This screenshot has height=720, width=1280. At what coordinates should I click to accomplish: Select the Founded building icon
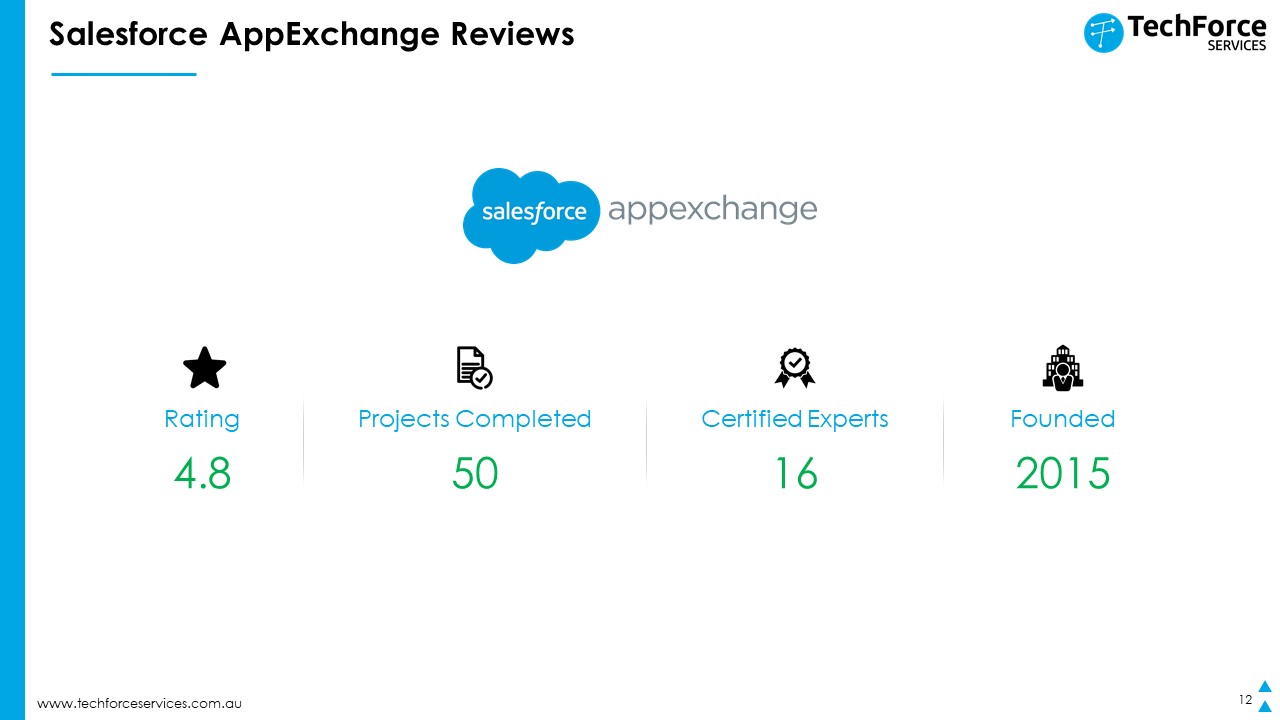1063,368
